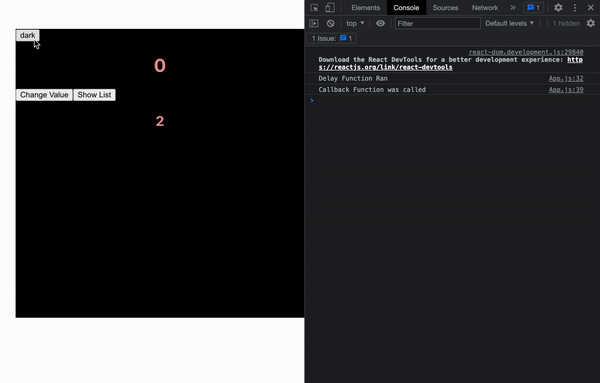Show more DevTools tabs chevron
The width and height of the screenshot is (600, 383).
pyautogui.click(x=513, y=8)
